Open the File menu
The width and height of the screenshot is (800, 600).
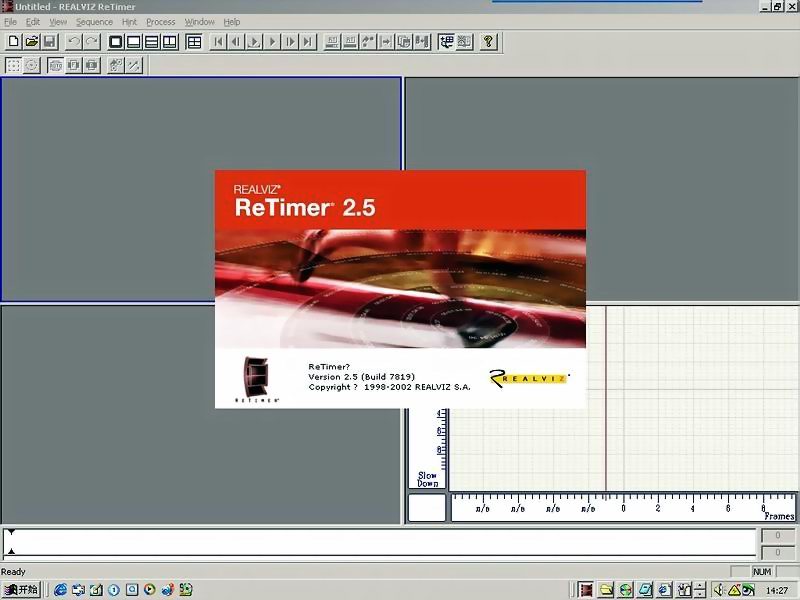[10, 22]
